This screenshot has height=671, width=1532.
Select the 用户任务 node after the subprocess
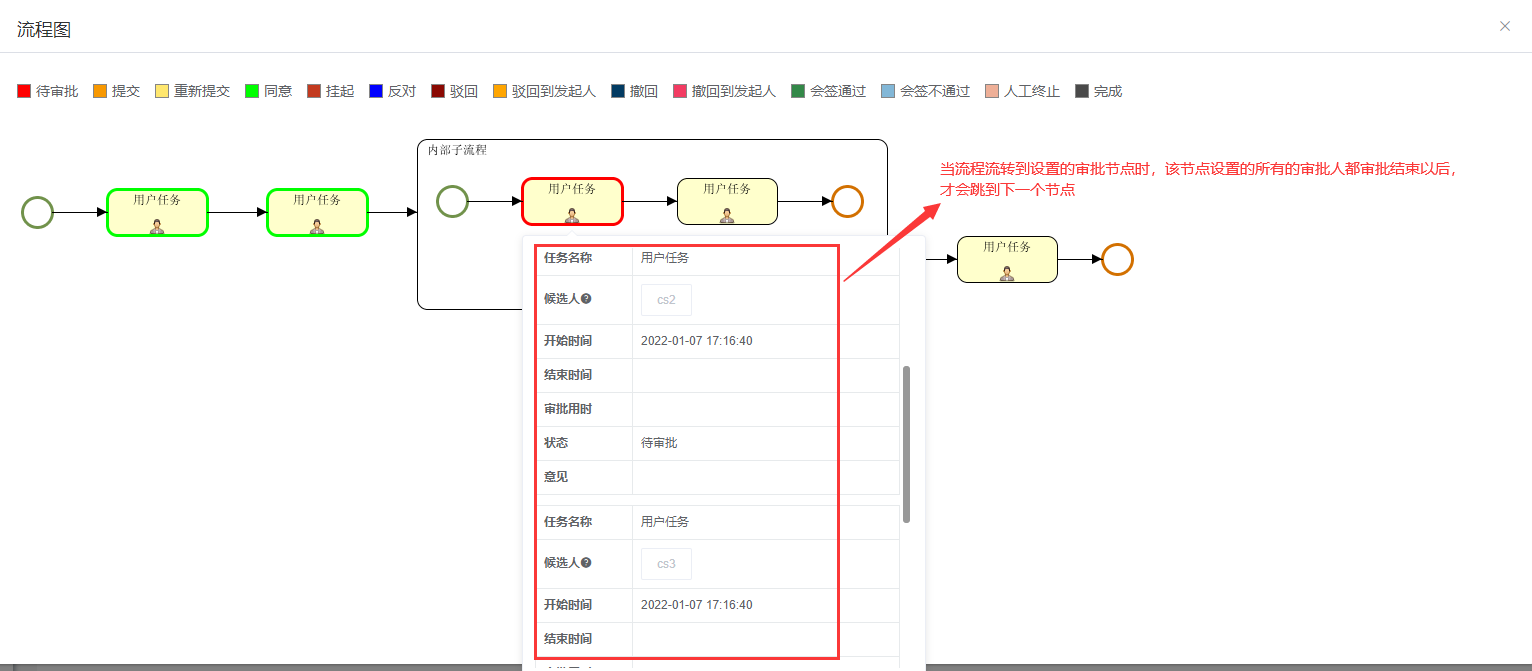1007,259
